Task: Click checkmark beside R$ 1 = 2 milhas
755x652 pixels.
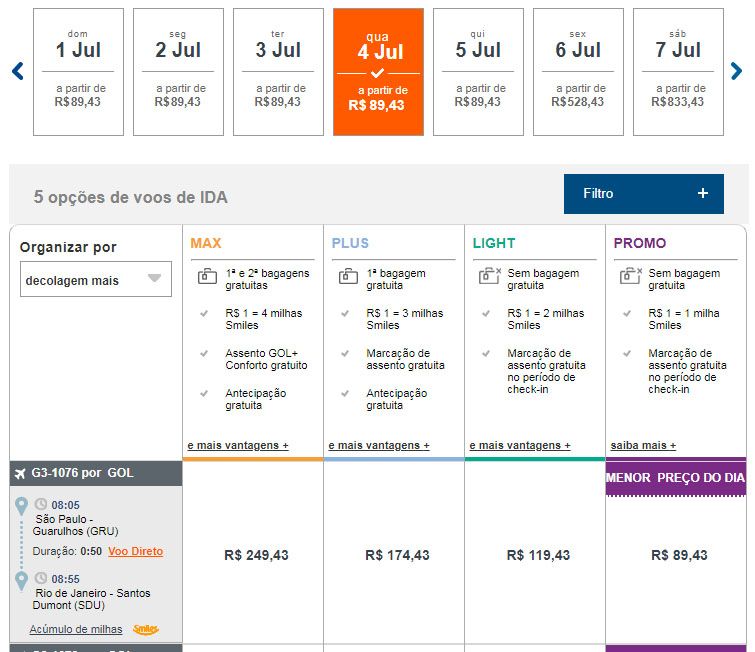Action: (x=486, y=313)
